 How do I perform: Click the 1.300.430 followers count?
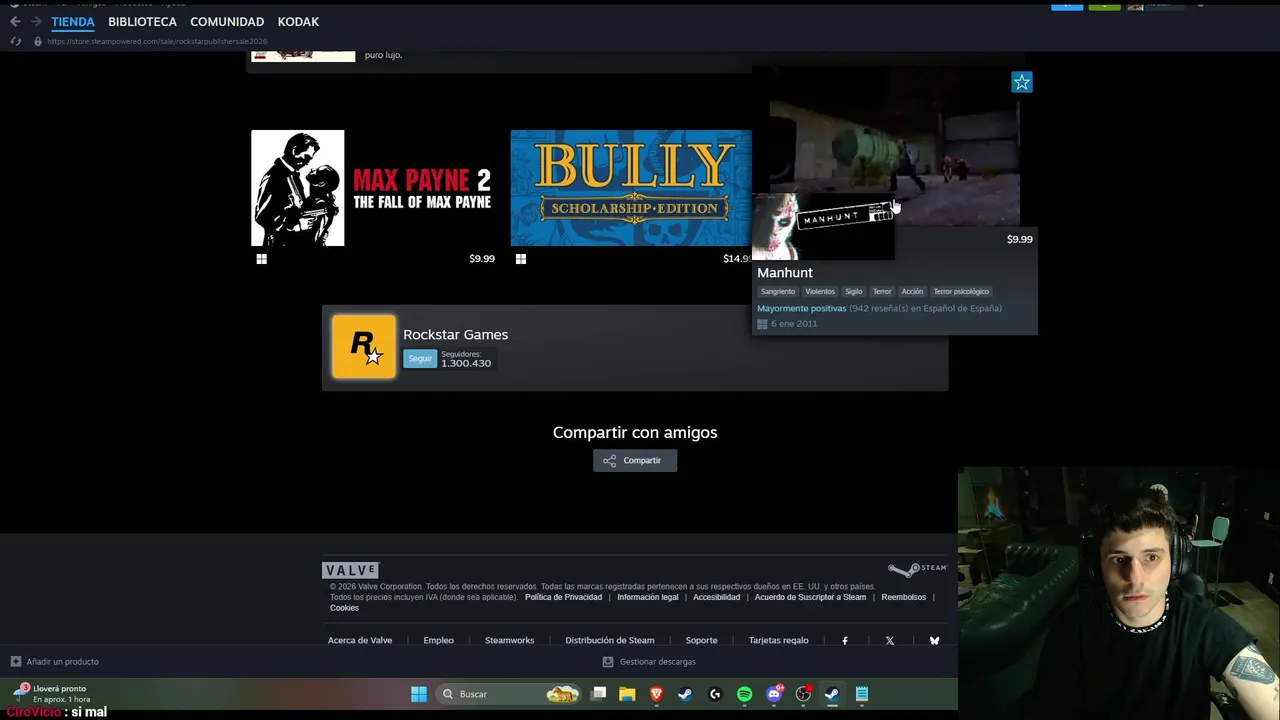[x=466, y=363]
